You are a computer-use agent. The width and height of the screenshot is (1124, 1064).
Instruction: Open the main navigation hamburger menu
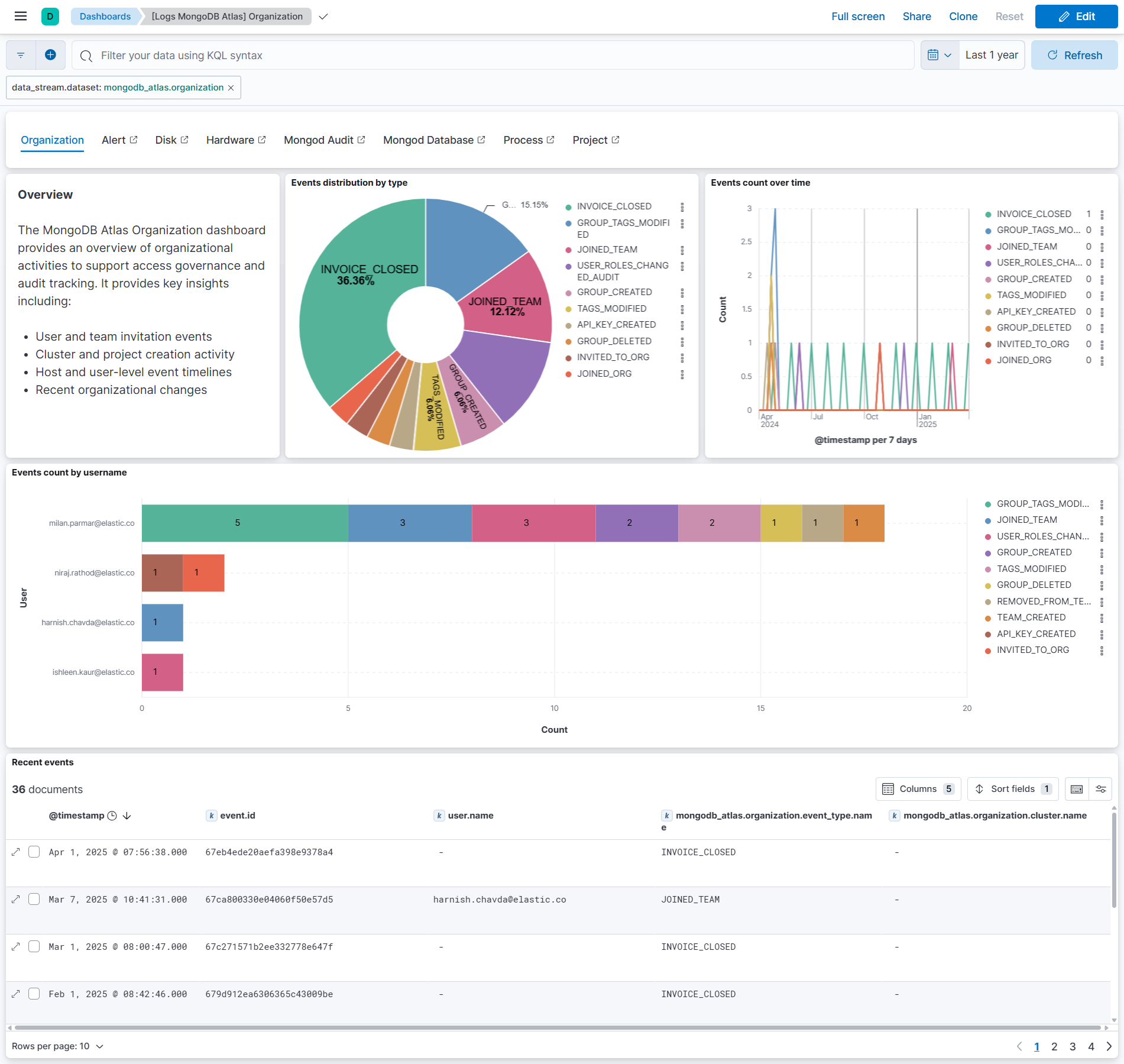[x=20, y=16]
